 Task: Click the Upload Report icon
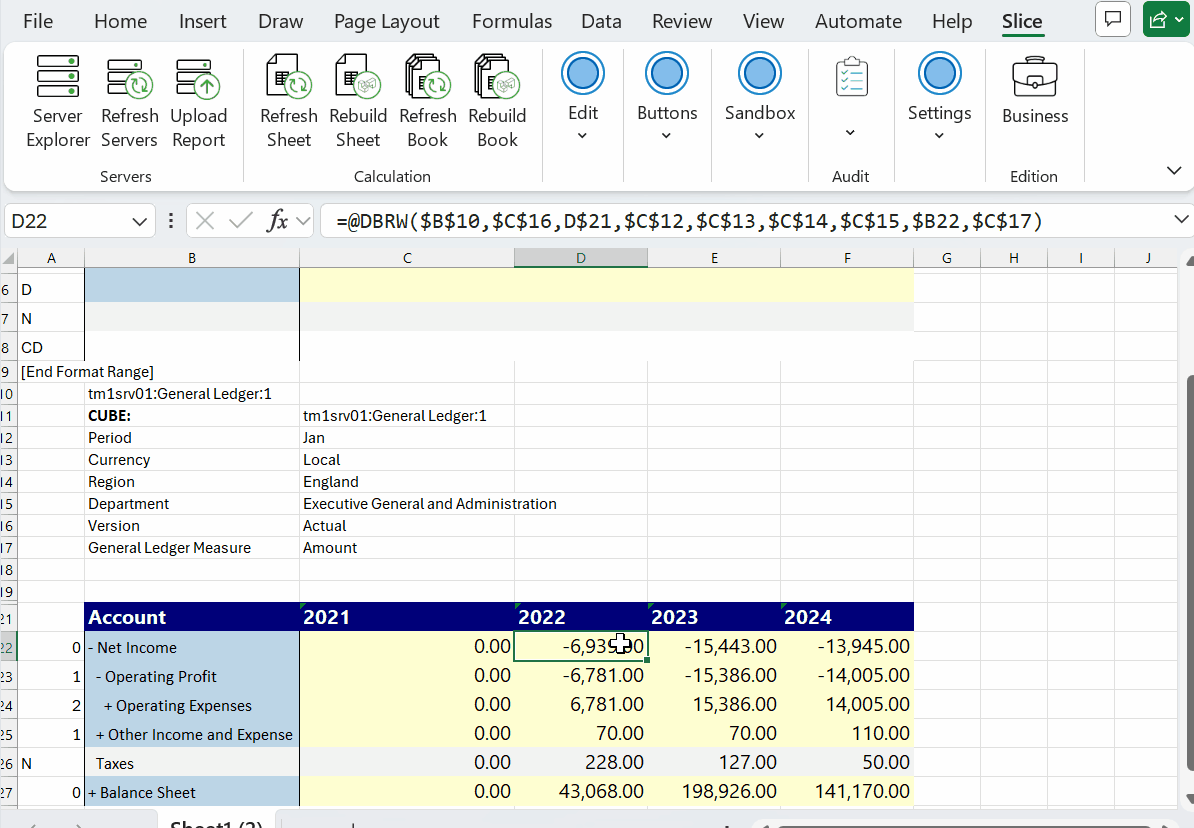tap(198, 102)
